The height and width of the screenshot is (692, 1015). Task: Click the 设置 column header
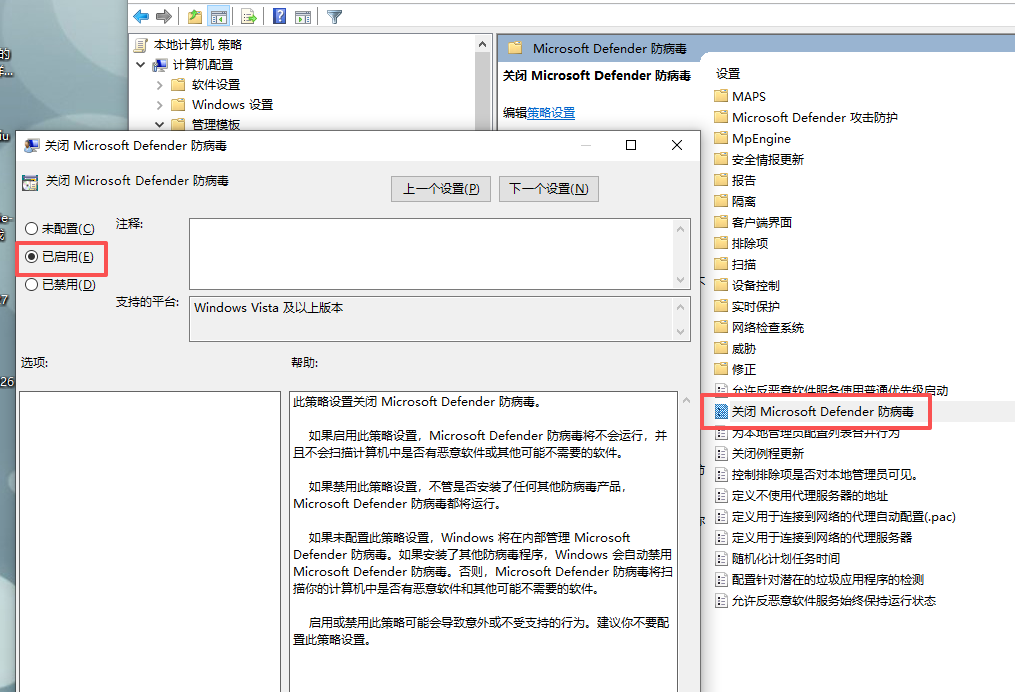(728, 74)
